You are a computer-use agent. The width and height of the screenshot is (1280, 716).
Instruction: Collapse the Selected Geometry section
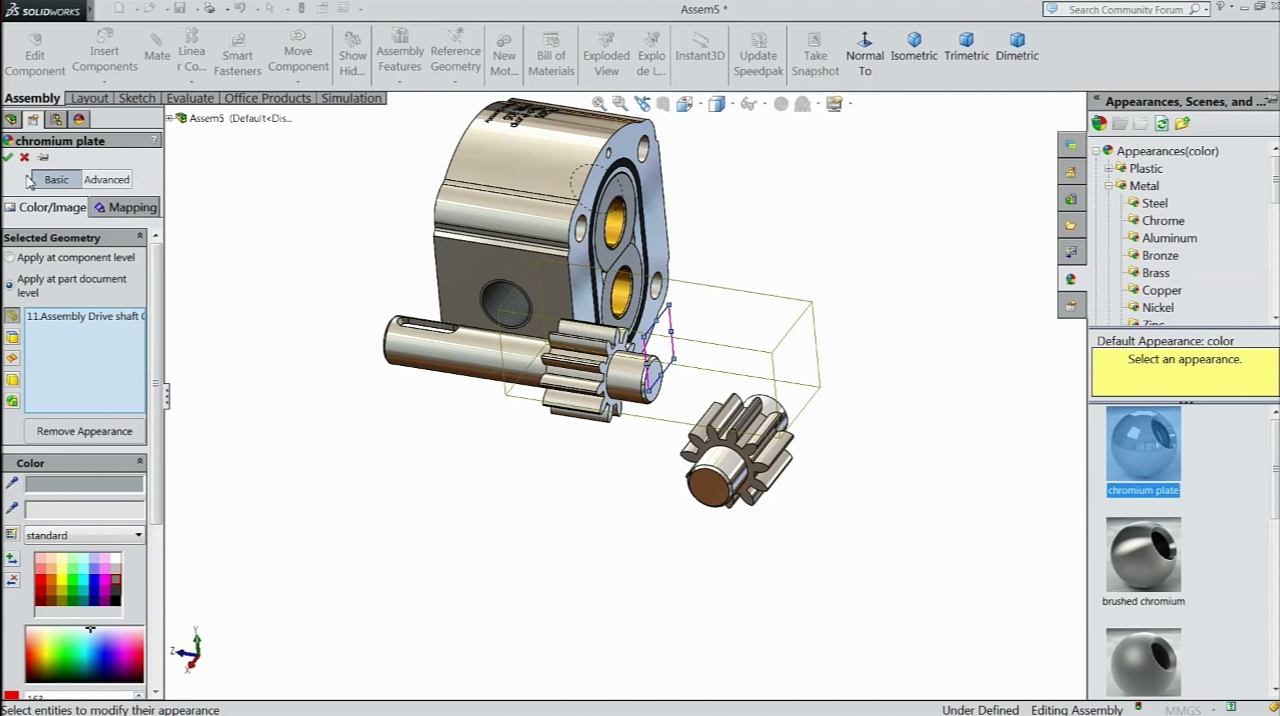click(x=140, y=237)
